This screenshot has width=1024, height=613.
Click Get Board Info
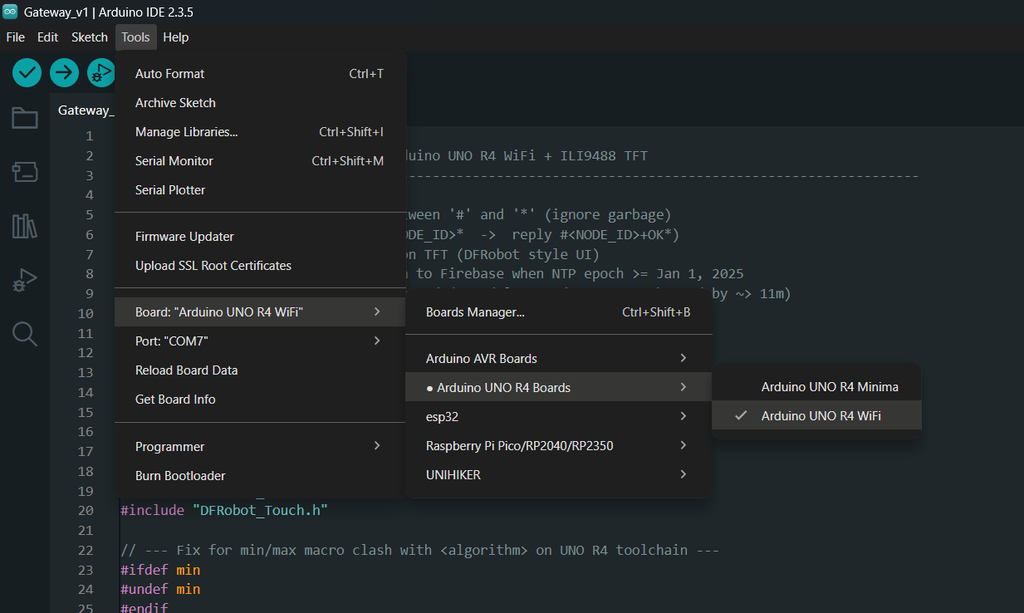tap(175, 399)
